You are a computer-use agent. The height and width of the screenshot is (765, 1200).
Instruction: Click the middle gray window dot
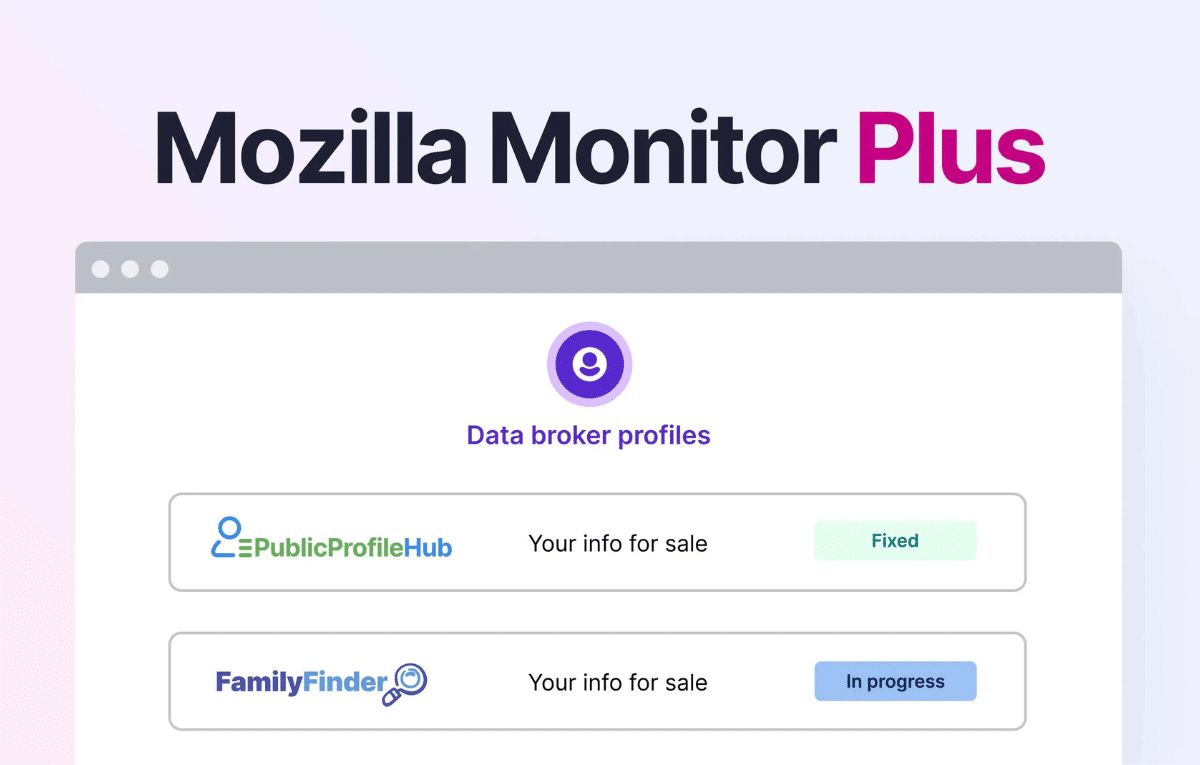[x=130, y=269]
